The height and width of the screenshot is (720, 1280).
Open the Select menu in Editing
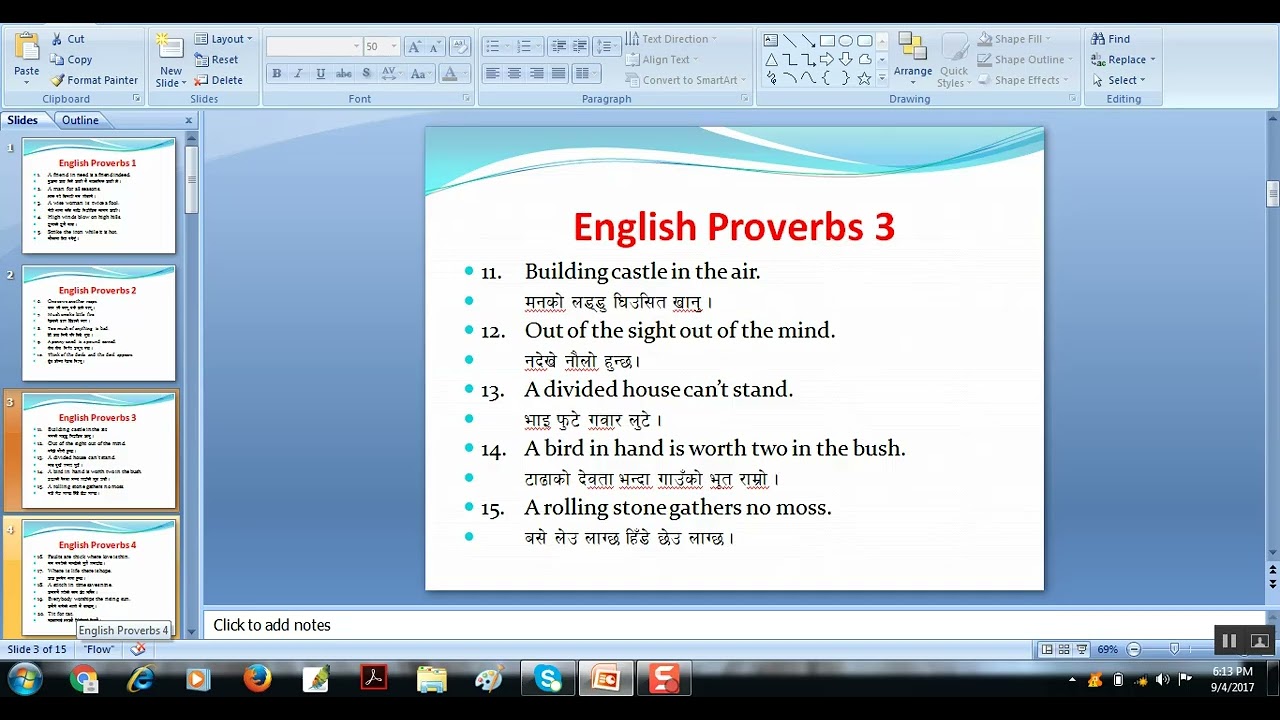click(1120, 80)
